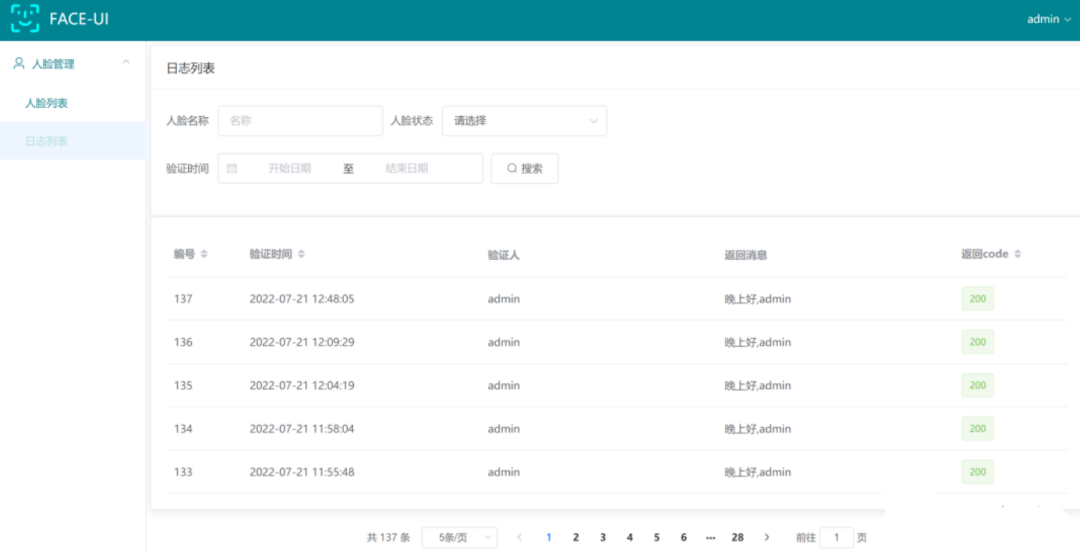Click the calendar icon in date range field

(232, 168)
